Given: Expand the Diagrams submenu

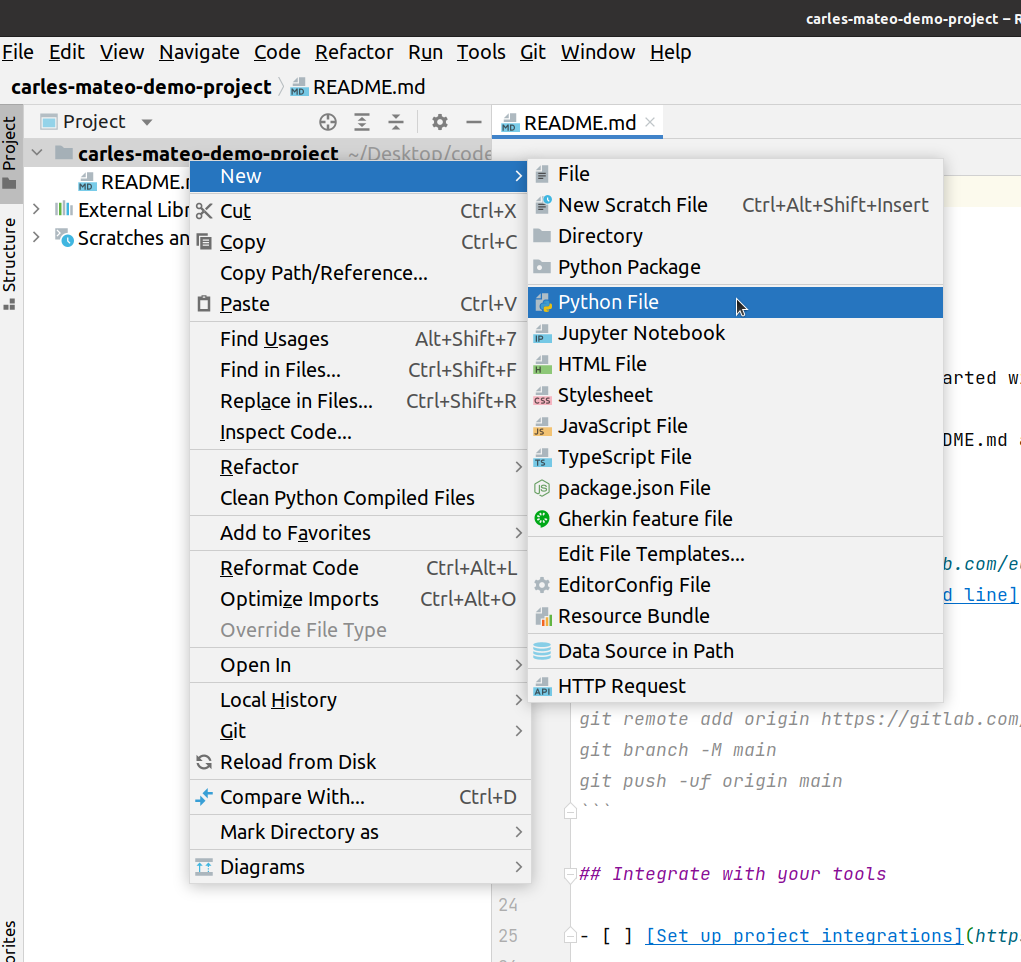Looking at the screenshot, I should pos(360,868).
